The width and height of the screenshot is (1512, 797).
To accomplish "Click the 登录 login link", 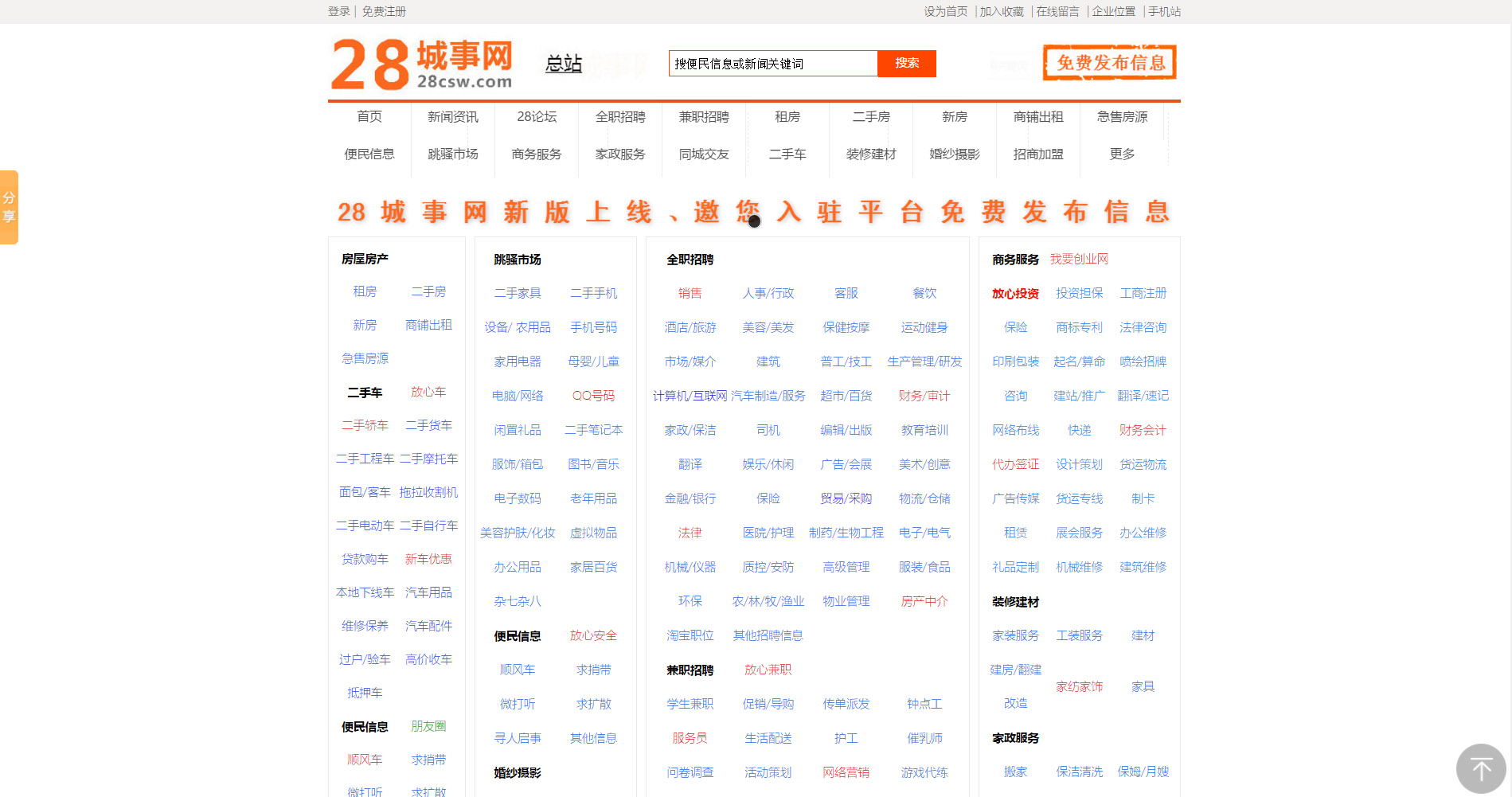I will [x=339, y=11].
